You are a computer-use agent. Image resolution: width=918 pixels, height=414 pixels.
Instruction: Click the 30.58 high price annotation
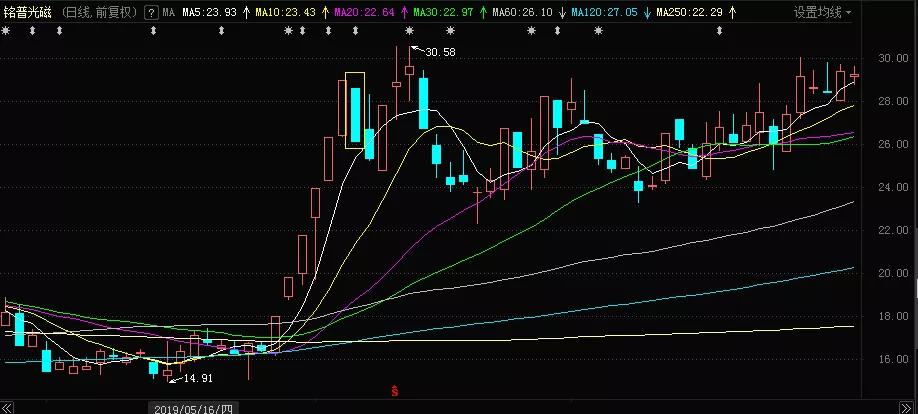click(x=440, y=51)
